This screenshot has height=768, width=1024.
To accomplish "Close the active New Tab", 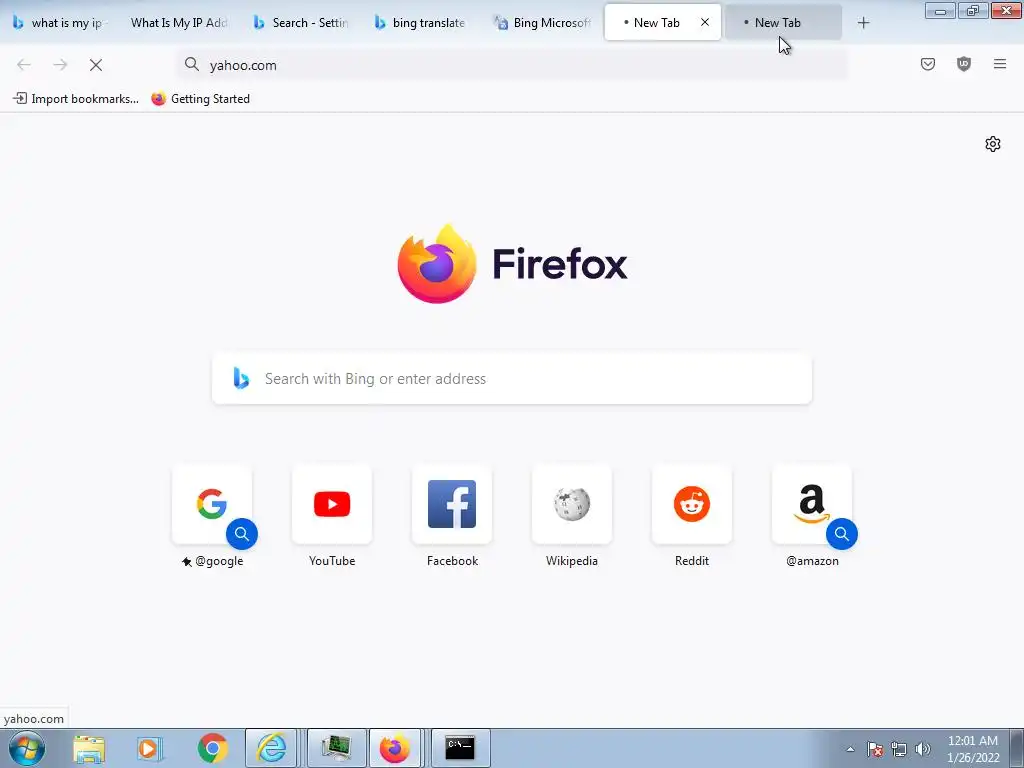I will 705,22.
